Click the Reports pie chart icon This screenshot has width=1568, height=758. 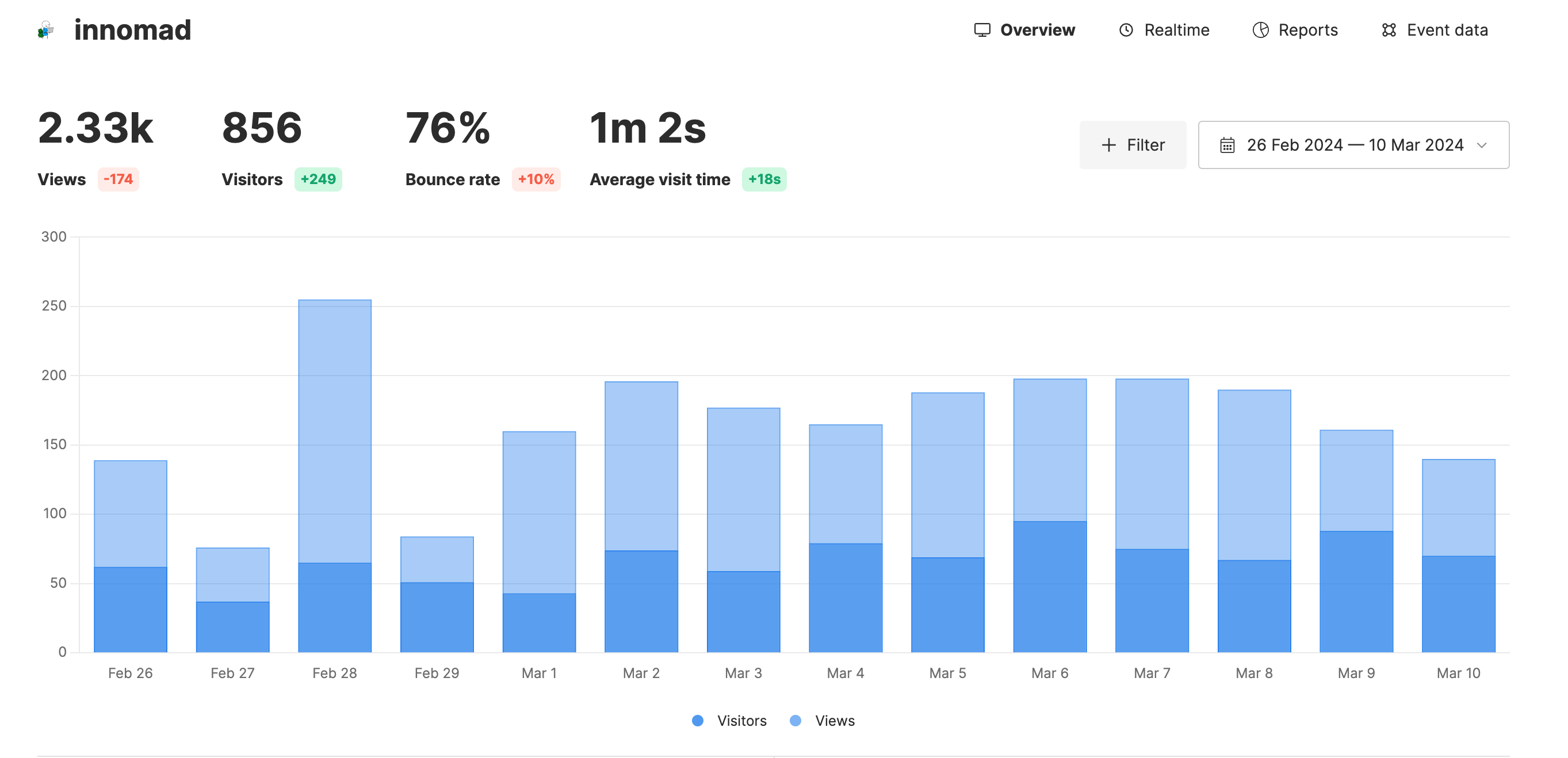click(1260, 30)
